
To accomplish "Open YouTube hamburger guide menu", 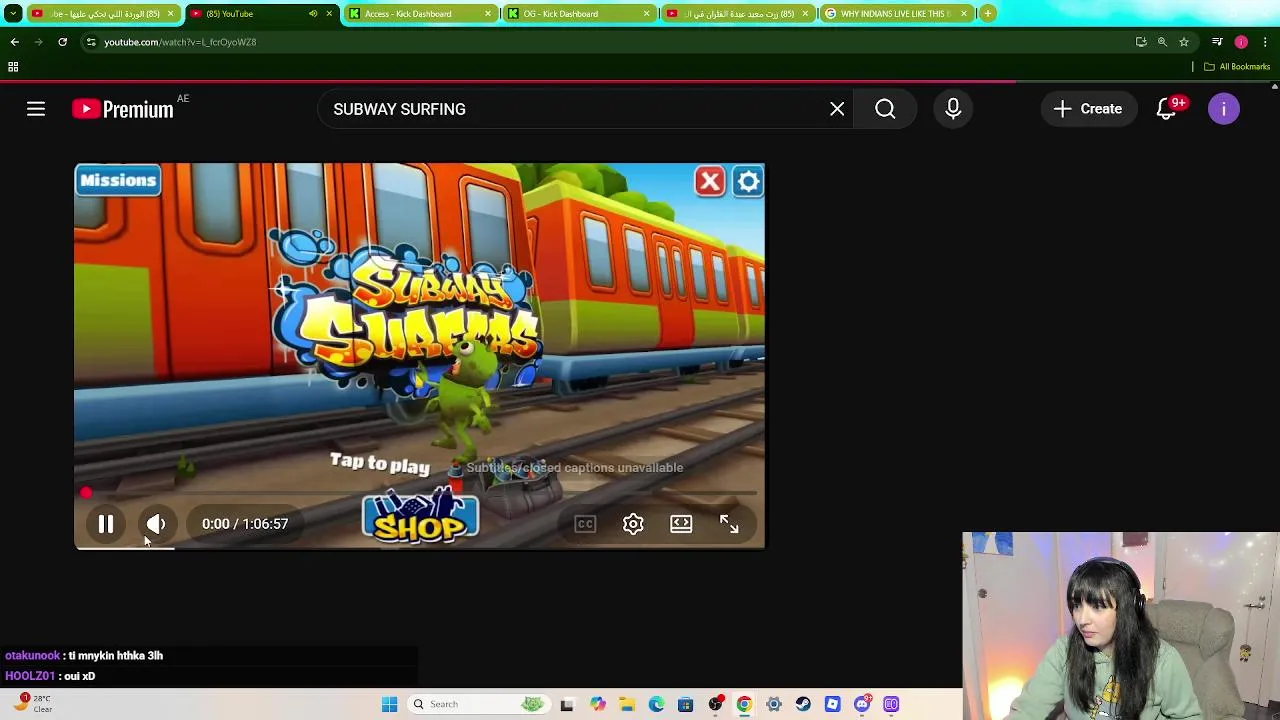I will [x=36, y=109].
